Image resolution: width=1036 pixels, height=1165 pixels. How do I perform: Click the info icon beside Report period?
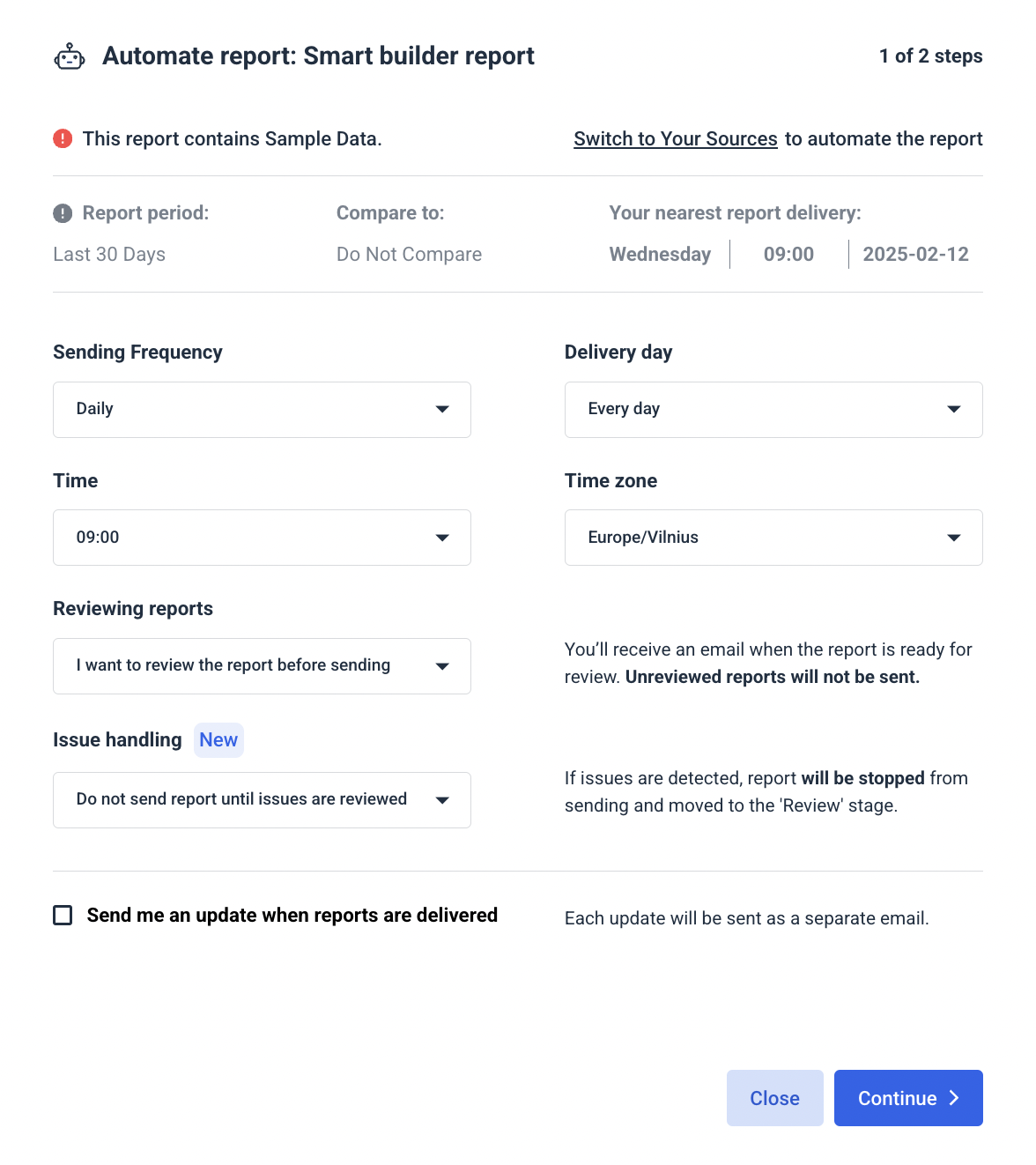pyautogui.click(x=62, y=212)
